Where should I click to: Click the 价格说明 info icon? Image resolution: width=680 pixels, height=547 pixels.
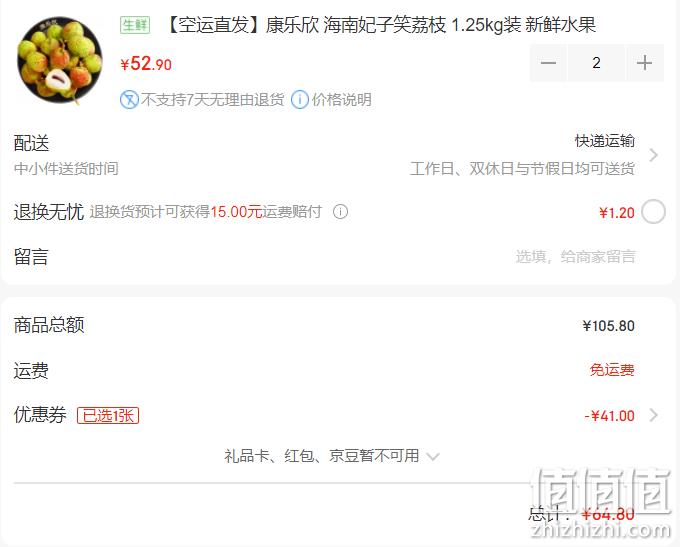pos(300,100)
